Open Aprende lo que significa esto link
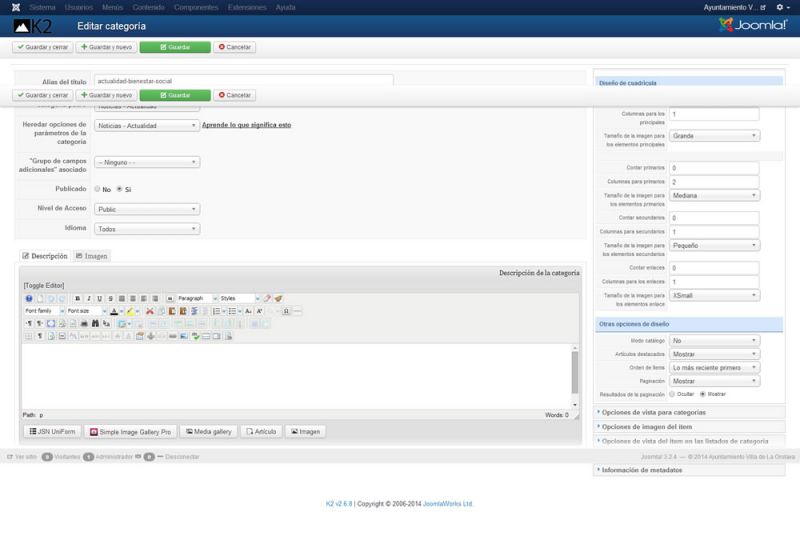Viewport: 800px width, 560px height. [x=246, y=125]
